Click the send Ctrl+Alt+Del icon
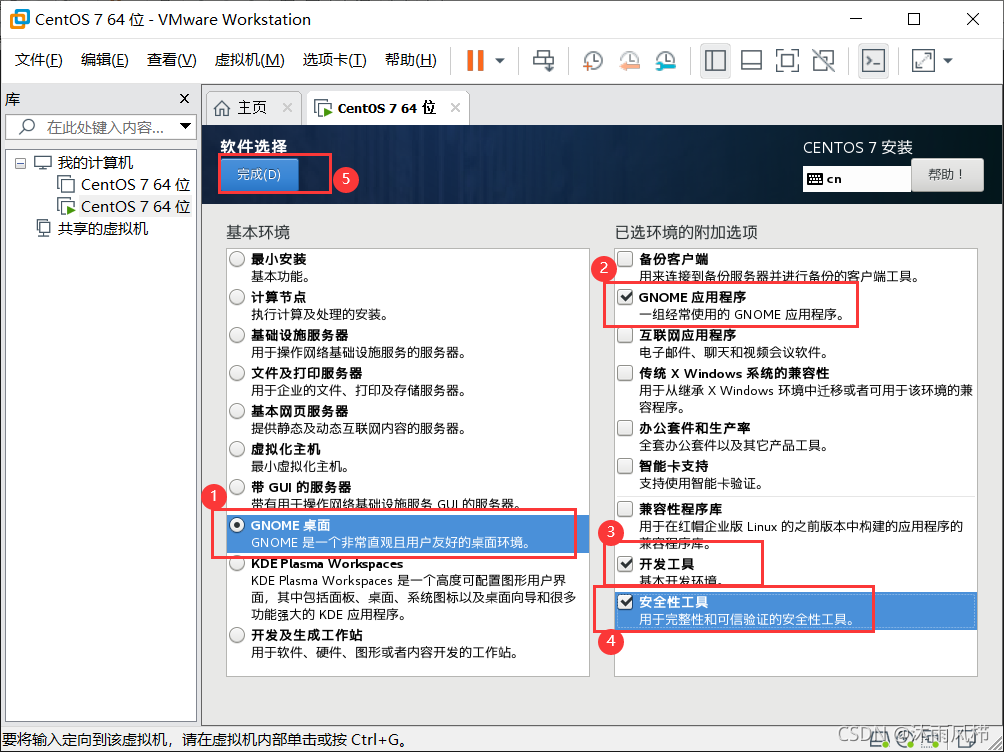The width and height of the screenshot is (1004, 752). pyautogui.click(x=544, y=61)
